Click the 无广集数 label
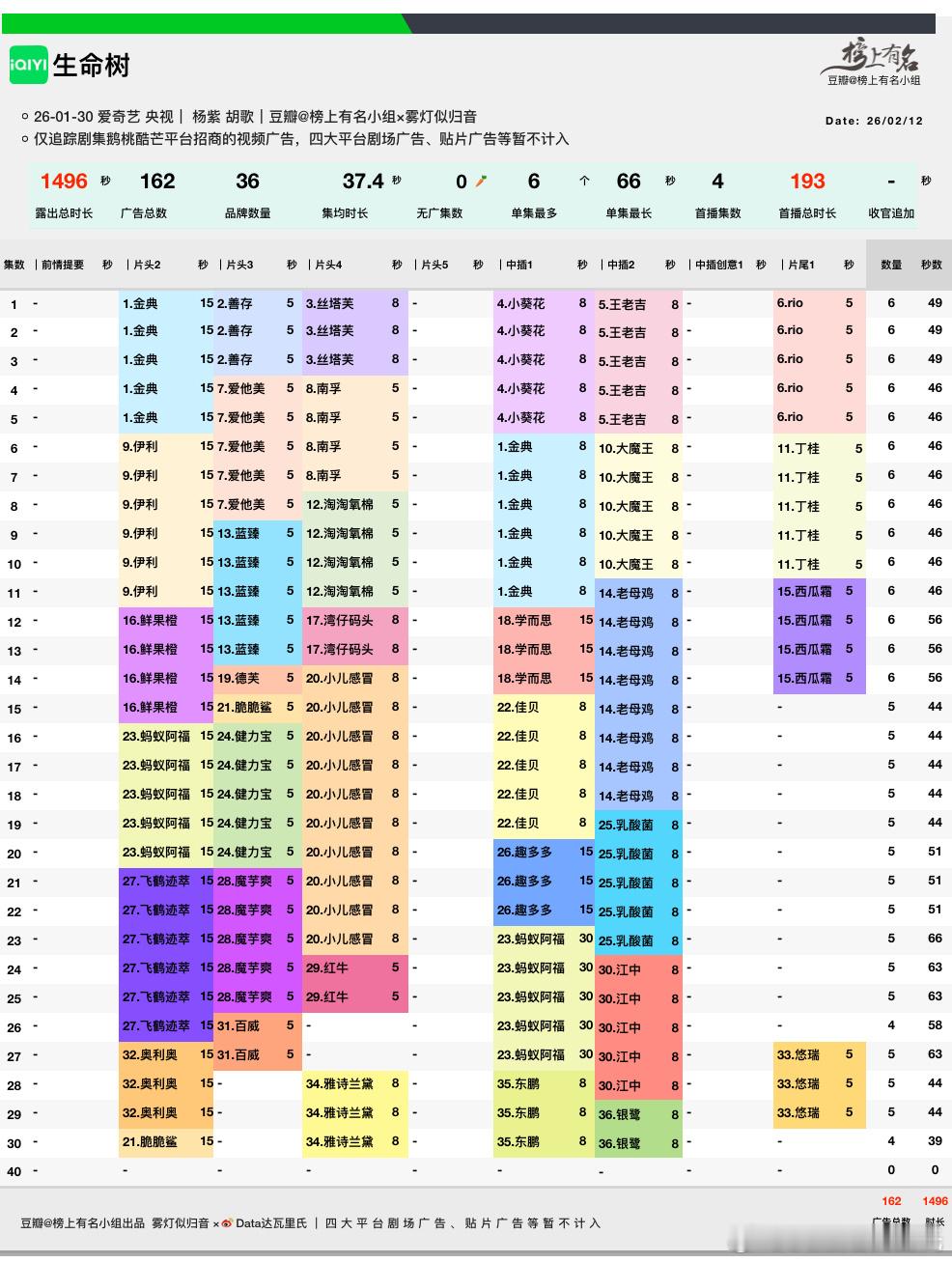 point(439,213)
